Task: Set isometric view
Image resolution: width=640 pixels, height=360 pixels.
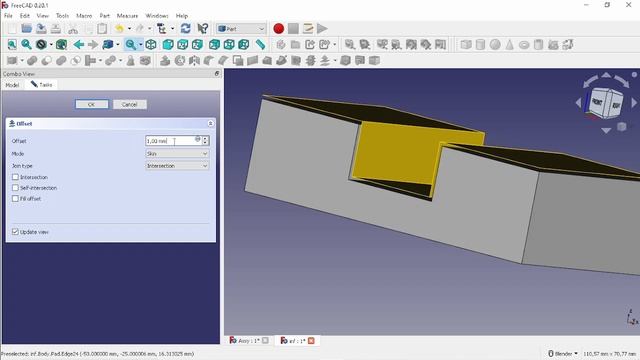Action: 151,44
